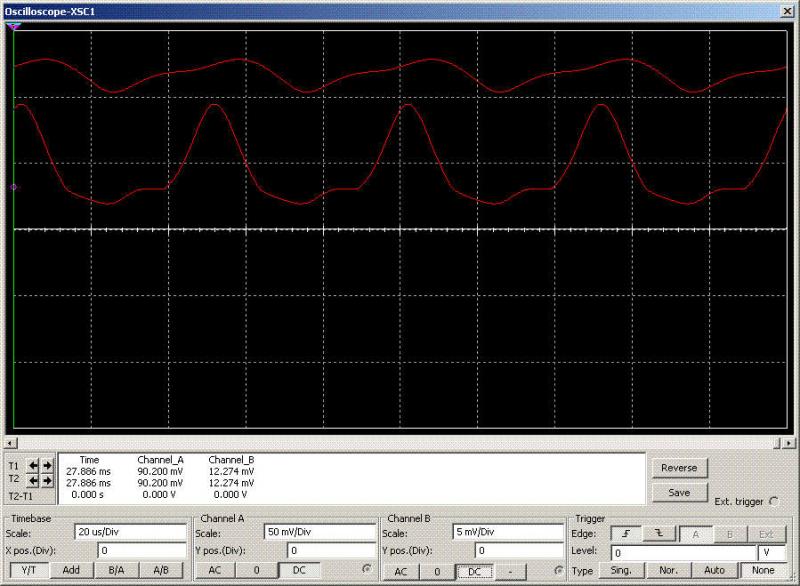
Task: Click the horizontal scrollbar track under the display
Action: [394, 443]
